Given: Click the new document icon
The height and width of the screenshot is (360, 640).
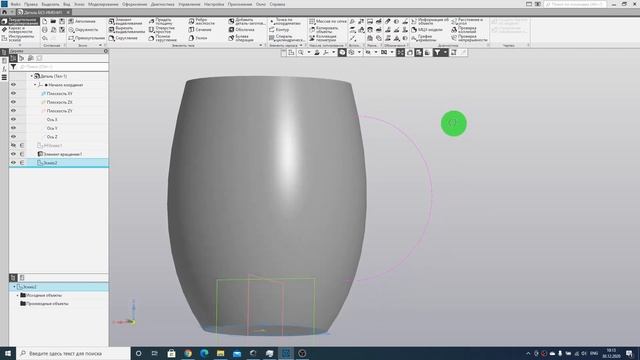Looking at the screenshot, I should (44, 21).
